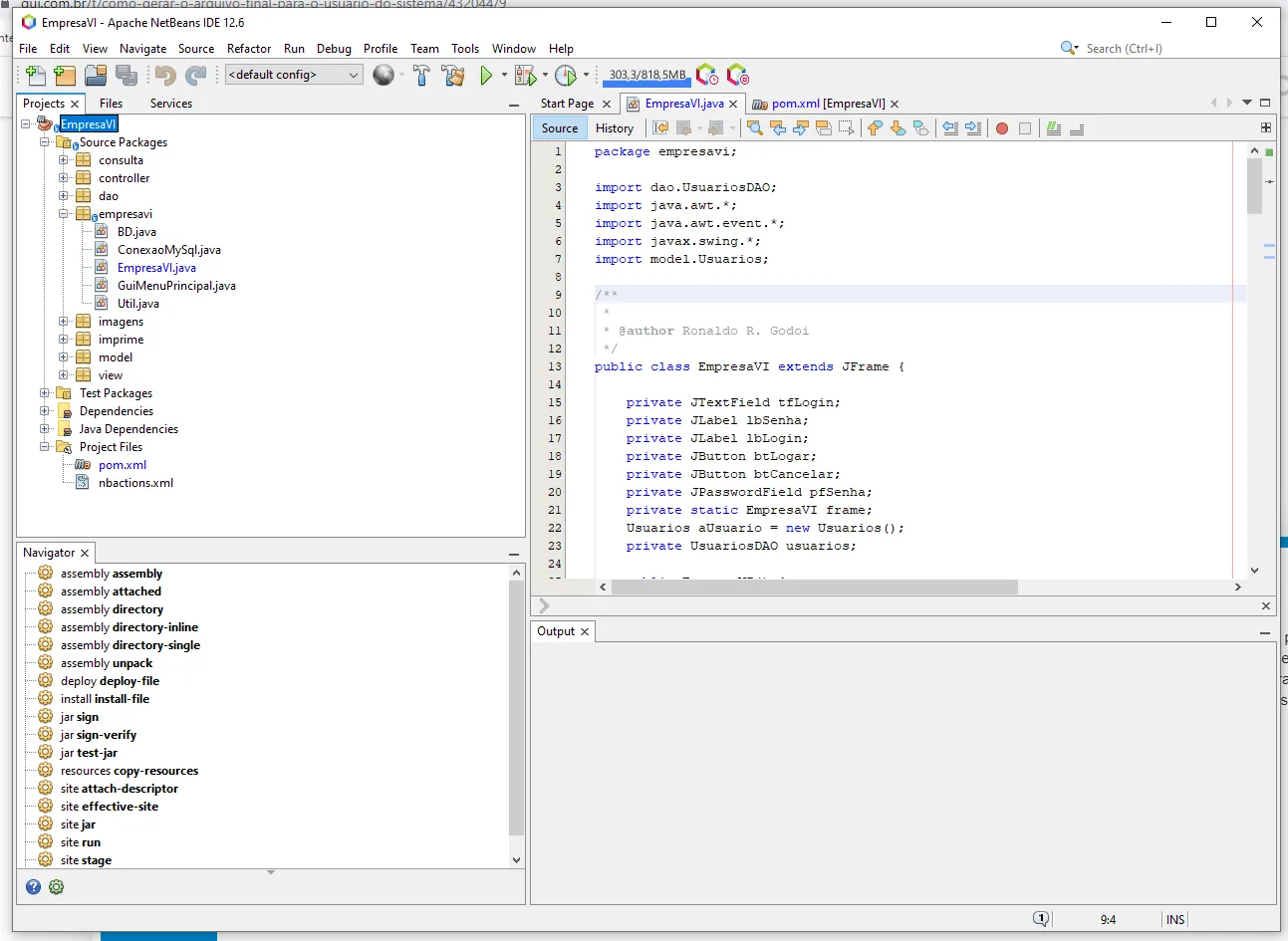Click the Clean and Build hammer-broom icon
The image size is (1288, 941).
(x=453, y=75)
